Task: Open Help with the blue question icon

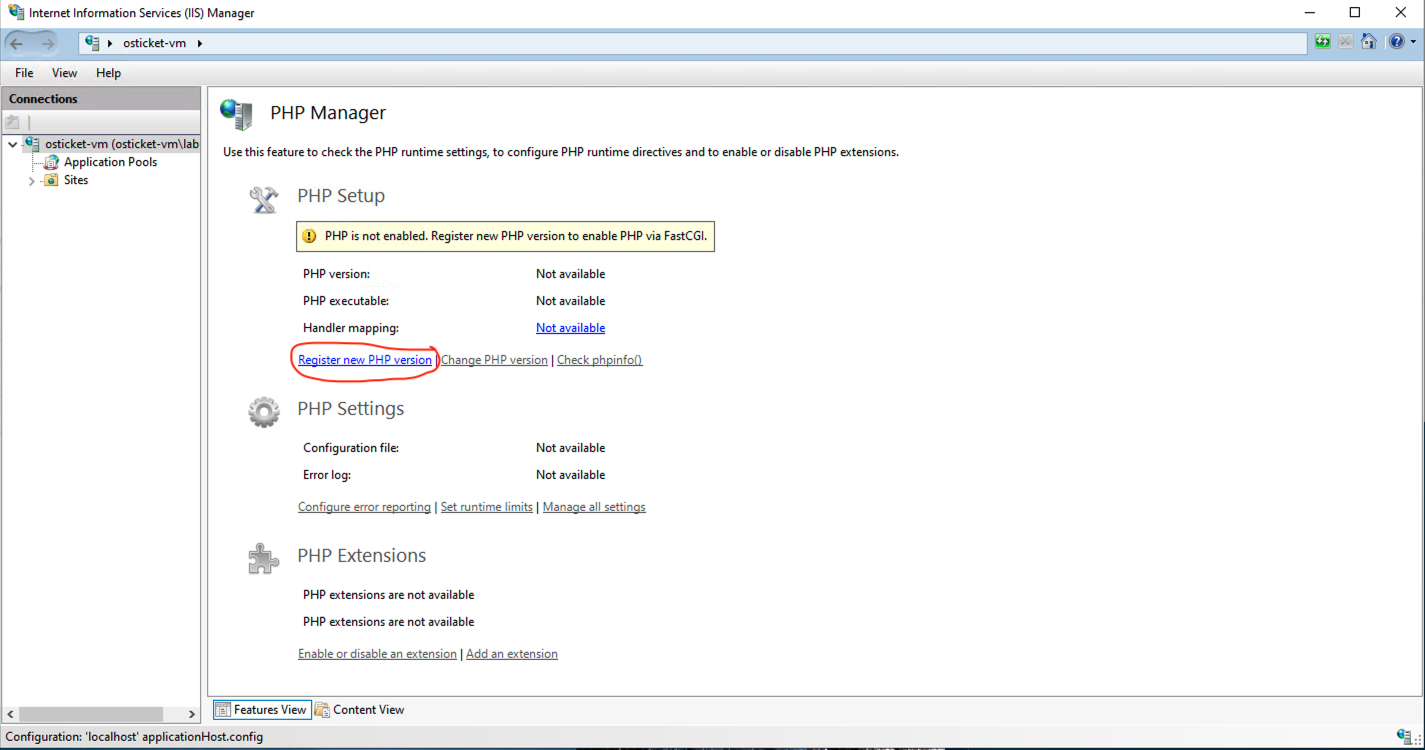Action: [1397, 42]
